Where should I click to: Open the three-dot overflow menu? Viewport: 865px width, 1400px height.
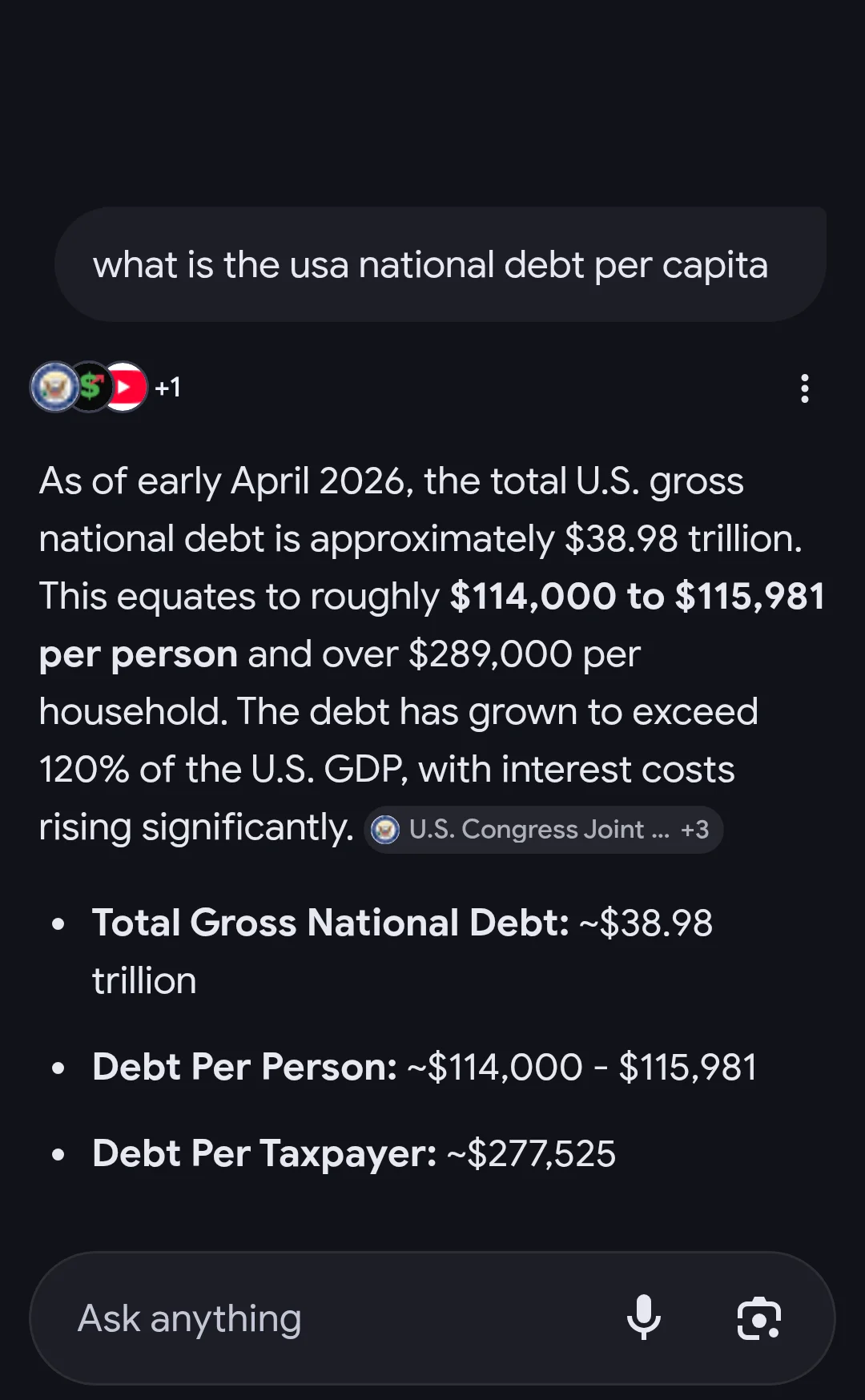click(x=804, y=388)
